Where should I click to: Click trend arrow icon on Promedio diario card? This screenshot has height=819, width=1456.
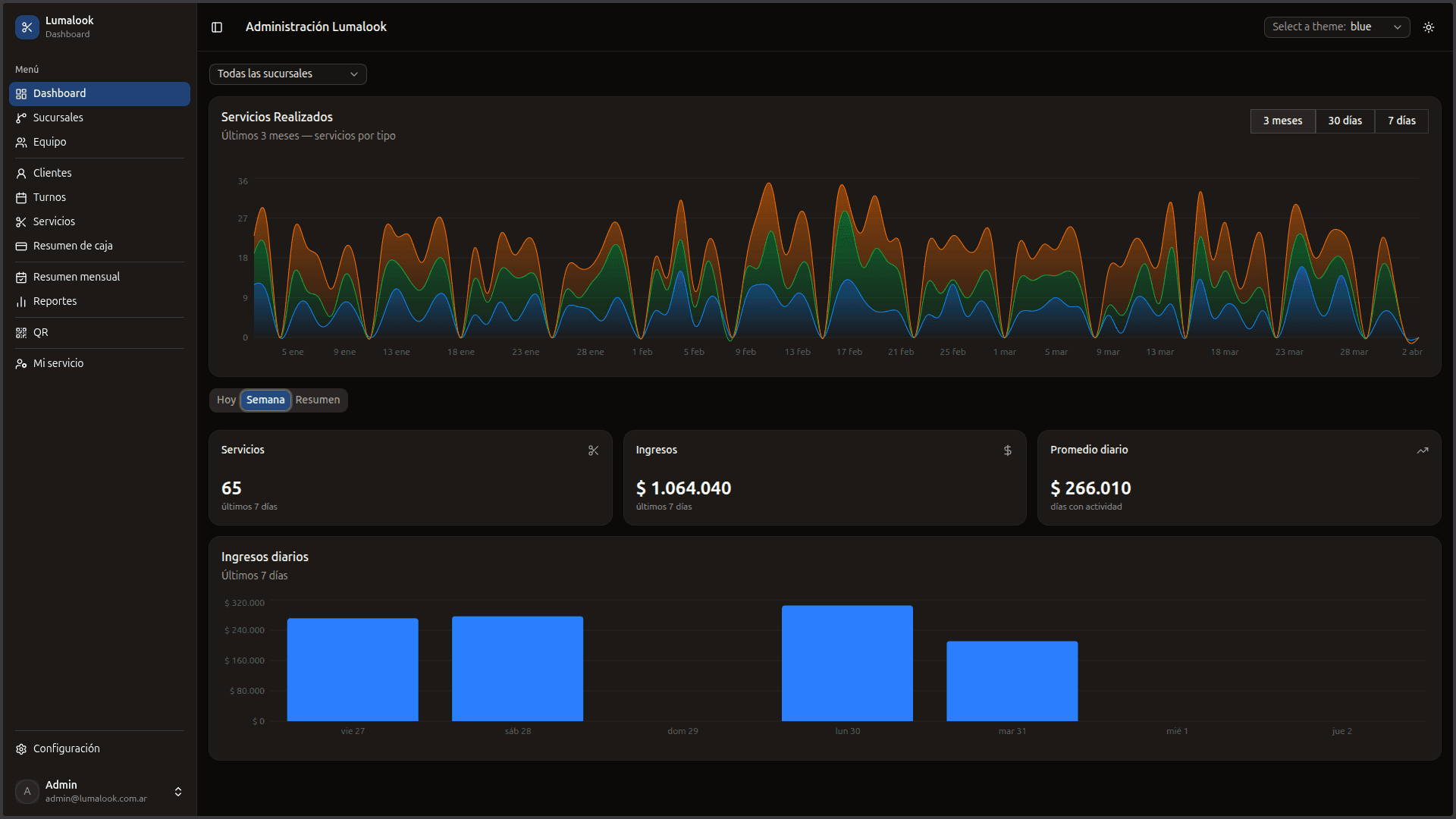pyautogui.click(x=1423, y=450)
